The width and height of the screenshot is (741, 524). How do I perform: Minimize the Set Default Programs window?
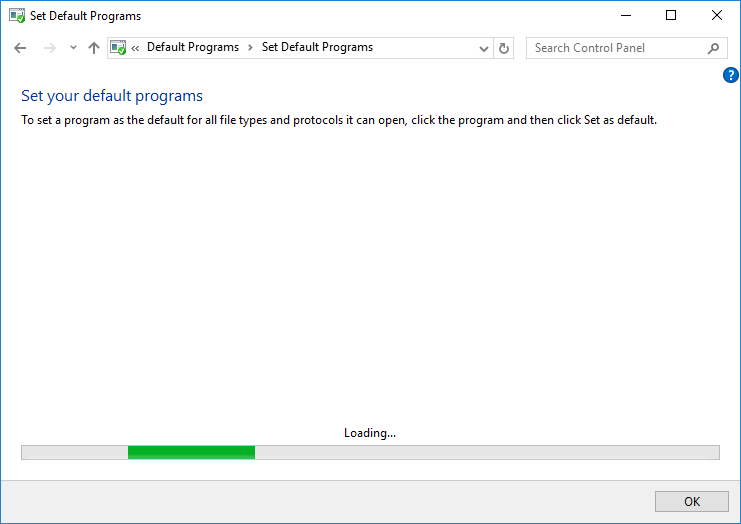[625, 15]
